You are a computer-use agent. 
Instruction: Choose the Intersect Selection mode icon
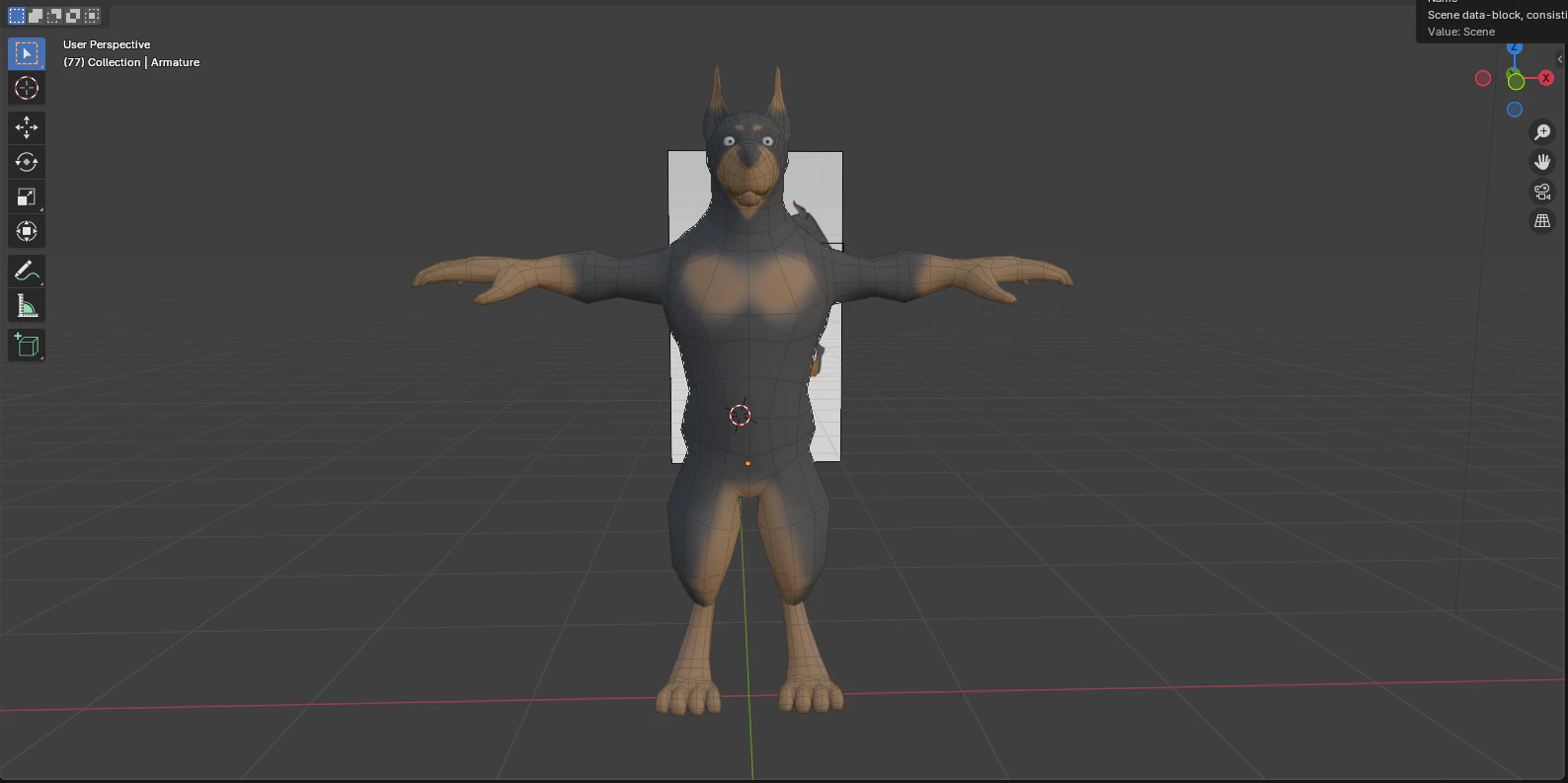[x=92, y=16]
